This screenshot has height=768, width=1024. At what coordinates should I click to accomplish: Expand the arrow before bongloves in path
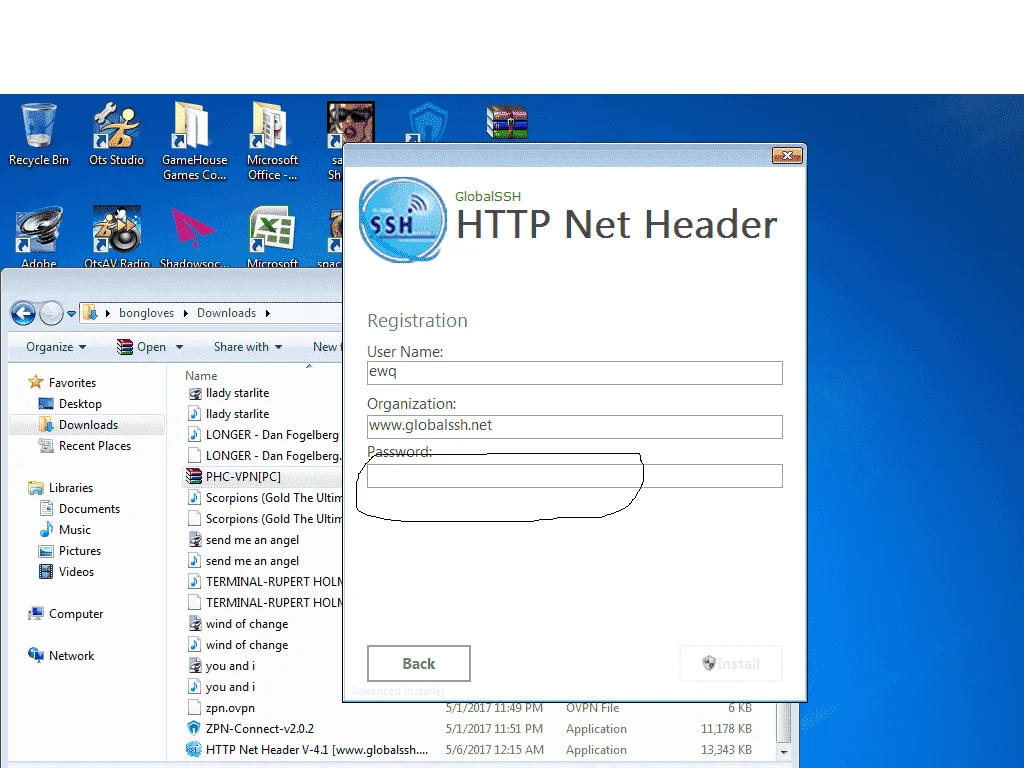click(108, 313)
